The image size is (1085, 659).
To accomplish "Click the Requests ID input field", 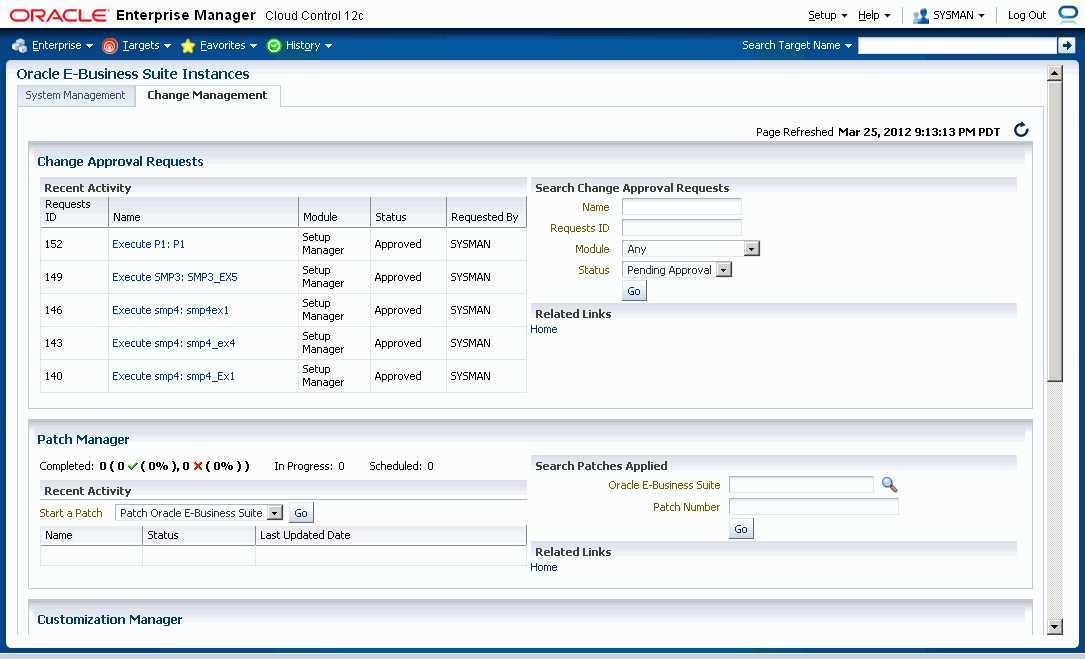I will click(682, 228).
